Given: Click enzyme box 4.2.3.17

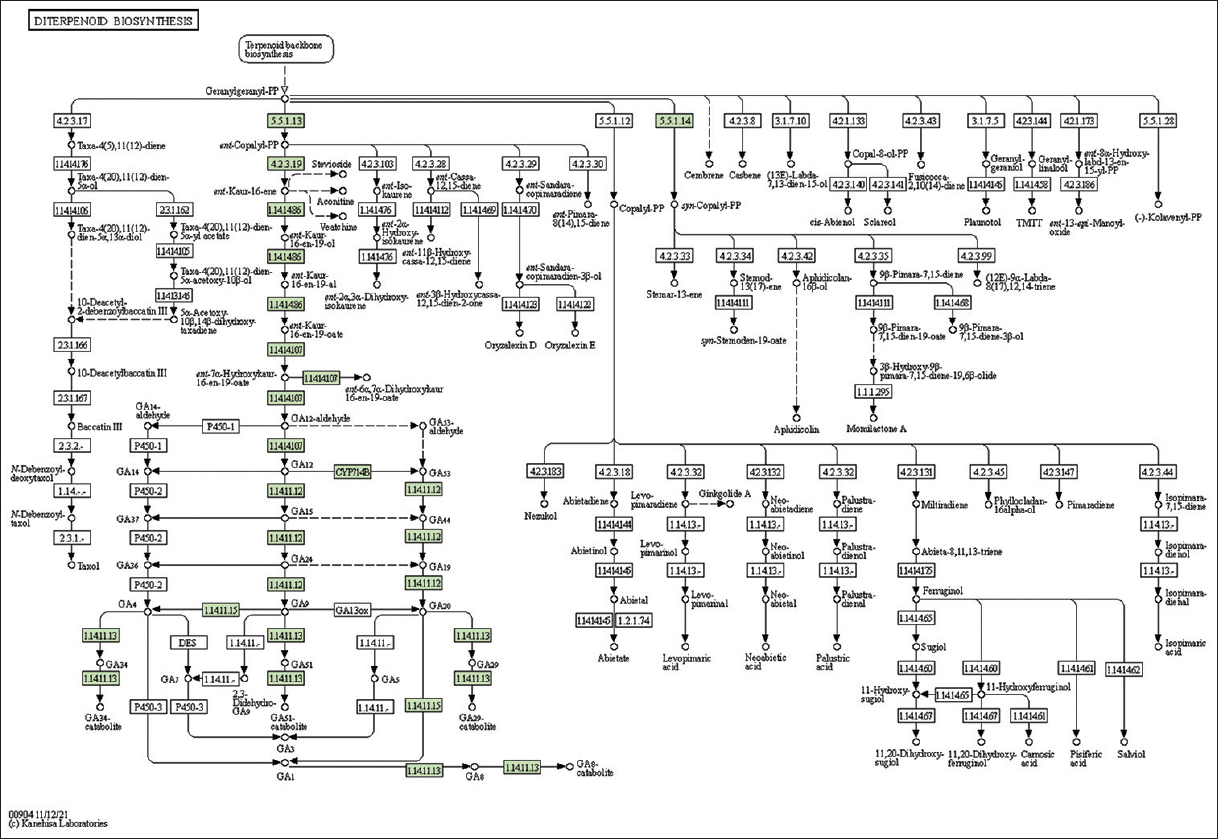Looking at the screenshot, I should [x=70, y=121].
